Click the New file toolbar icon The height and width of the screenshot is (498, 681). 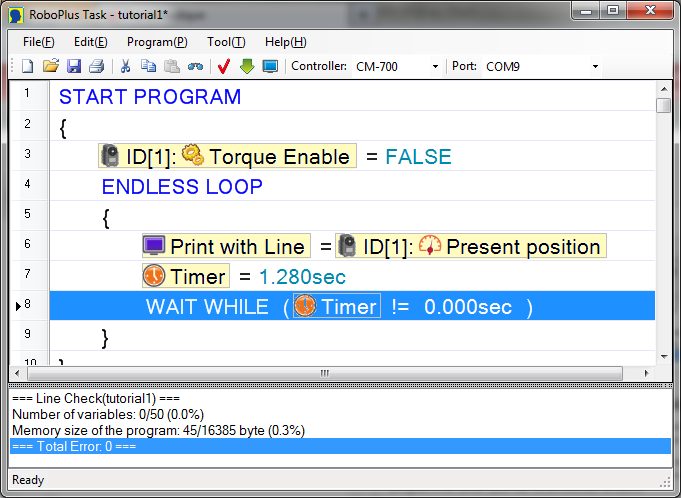pyautogui.click(x=28, y=67)
